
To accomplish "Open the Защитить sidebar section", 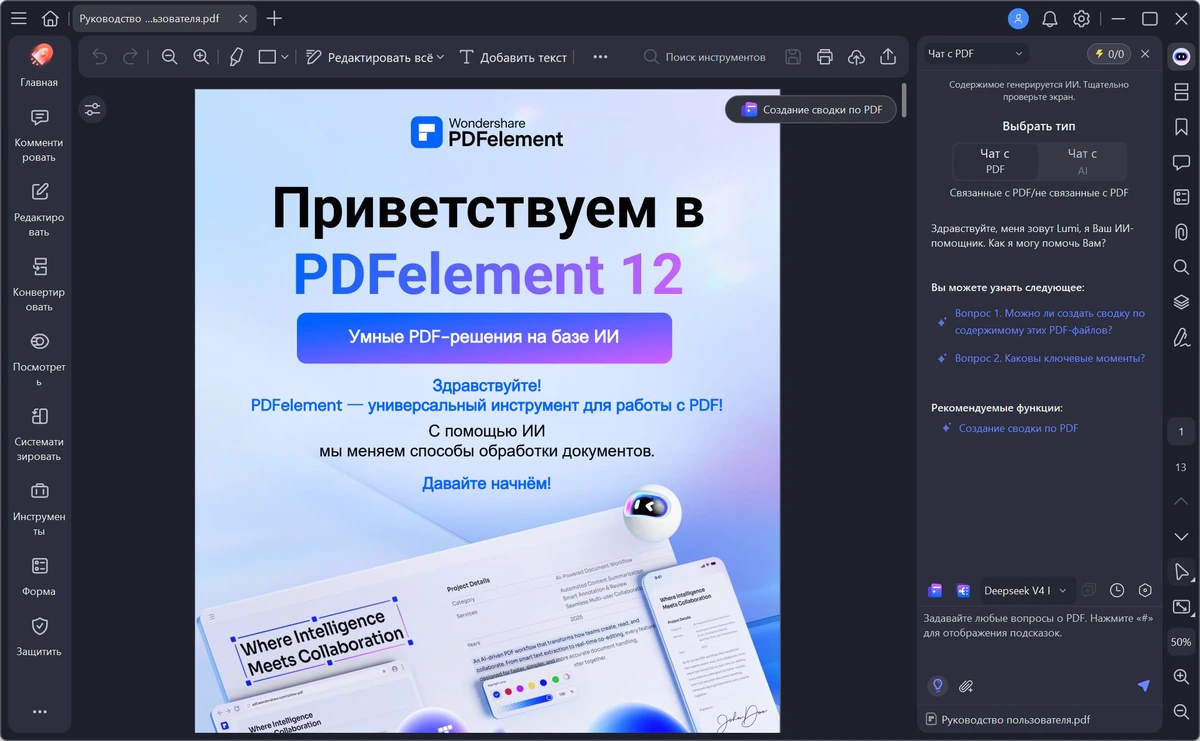I will (x=39, y=637).
